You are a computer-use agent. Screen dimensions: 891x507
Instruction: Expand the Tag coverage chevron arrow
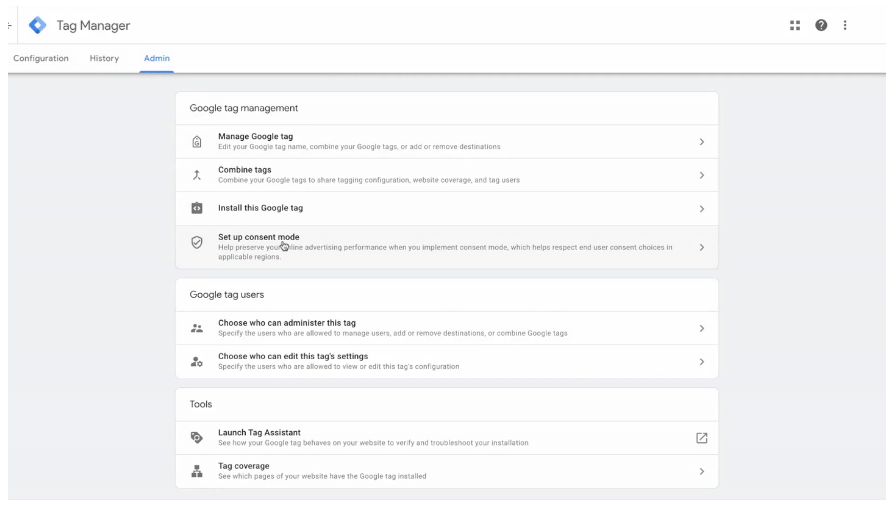[x=701, y=471]
